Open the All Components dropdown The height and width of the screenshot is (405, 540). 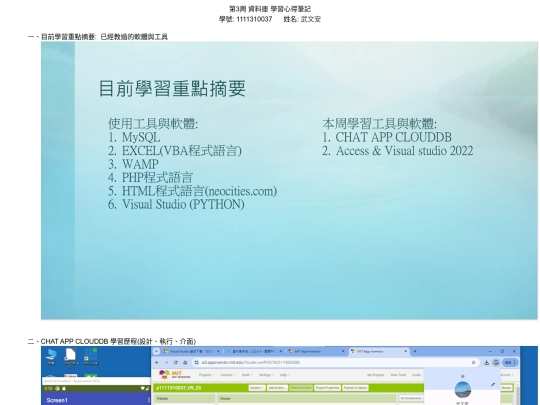[x=411, y=398]
